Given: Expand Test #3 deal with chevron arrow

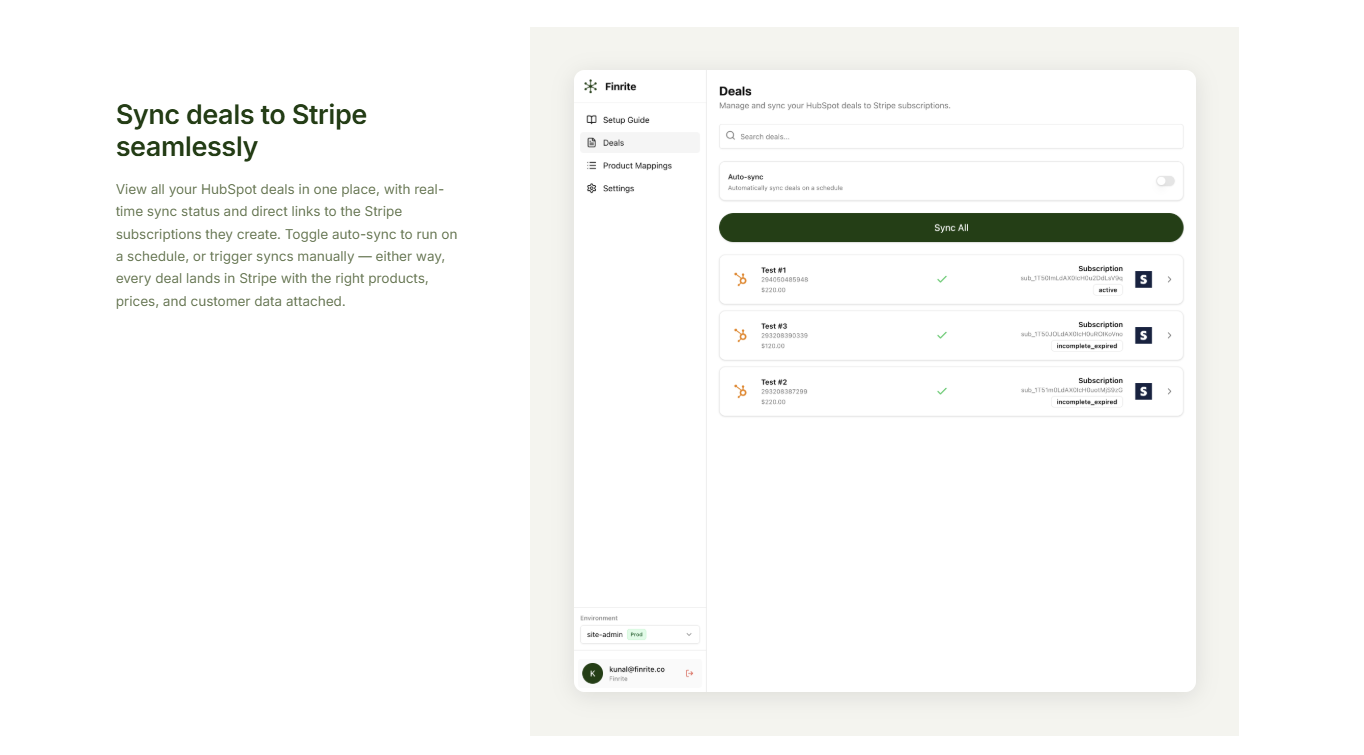Looking at the screenshot, I should pos(1169,336).
